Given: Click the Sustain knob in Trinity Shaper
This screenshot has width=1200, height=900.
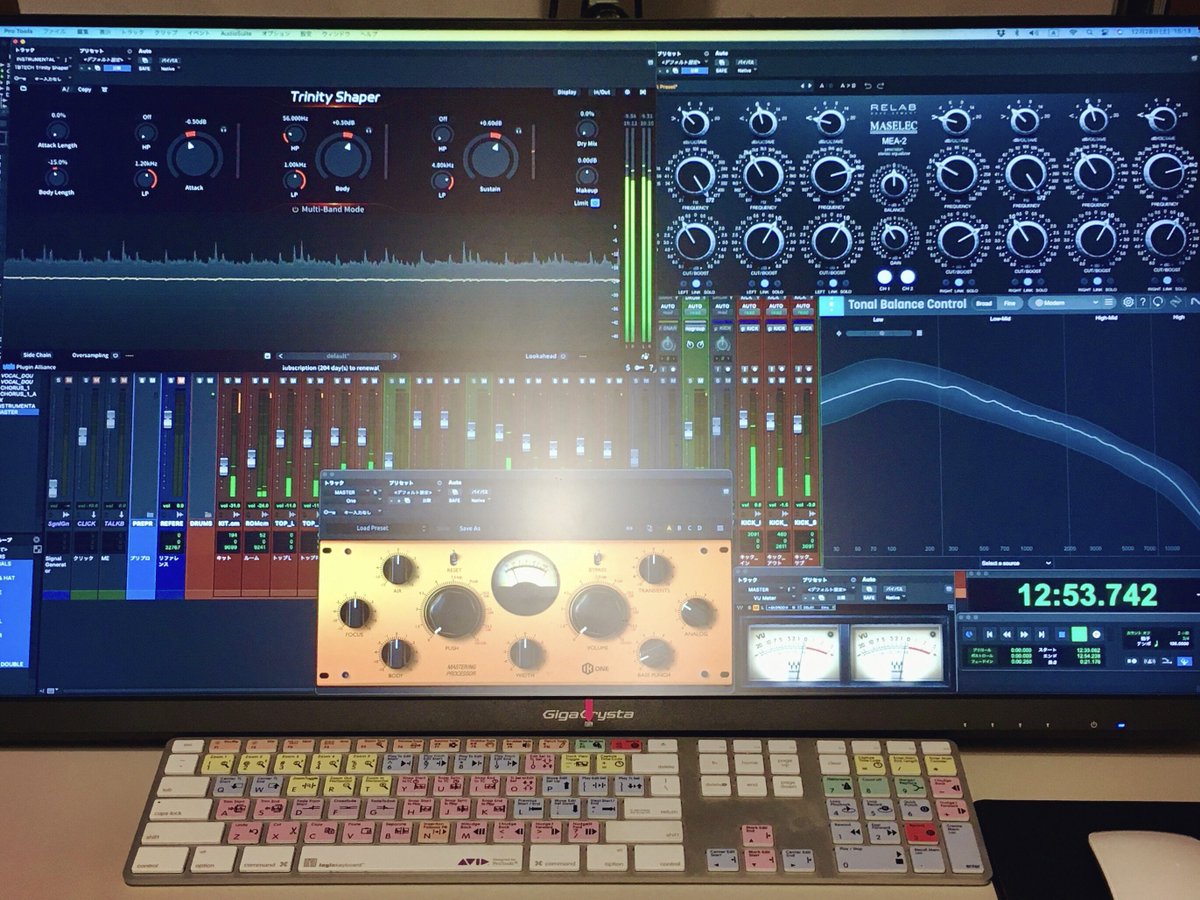Looking at the screenshot, I should [x=490, y=157].
